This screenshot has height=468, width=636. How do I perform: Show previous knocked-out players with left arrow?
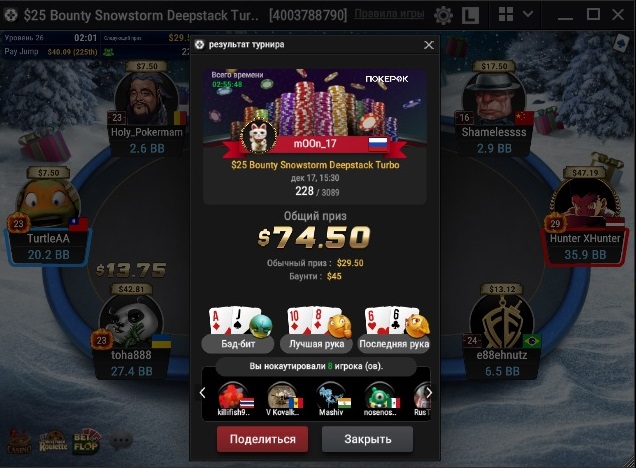click(x=202, y=393)
